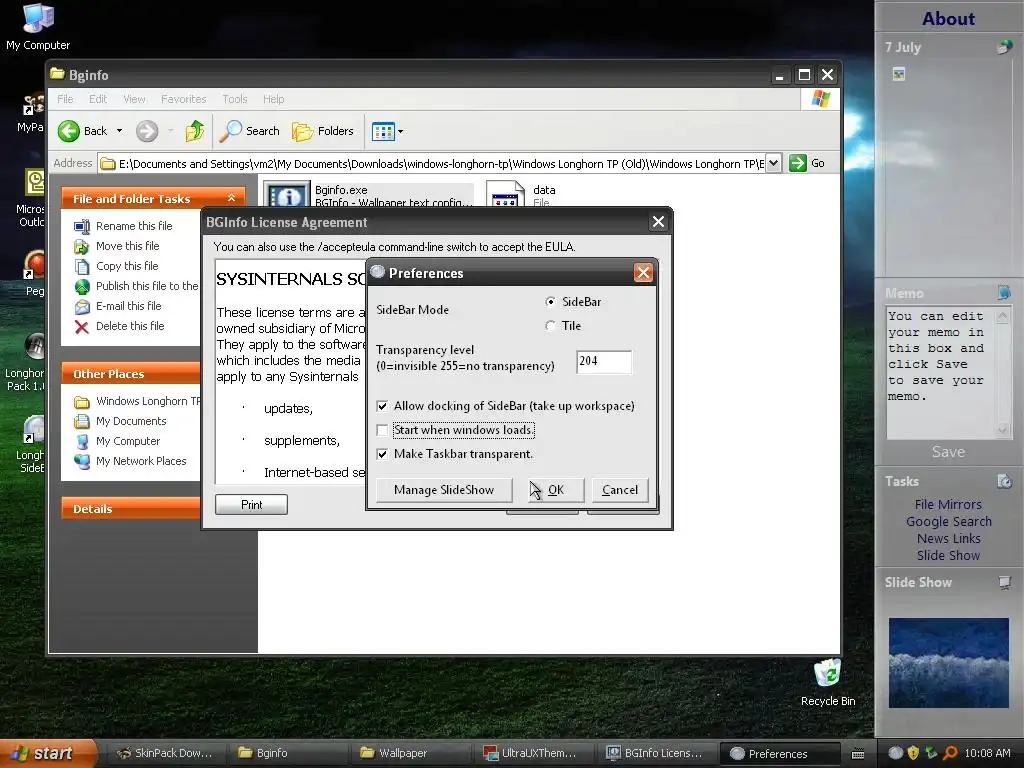1024x768 pixels.
Task: Open the Start menu
Action: coord(47,753)
